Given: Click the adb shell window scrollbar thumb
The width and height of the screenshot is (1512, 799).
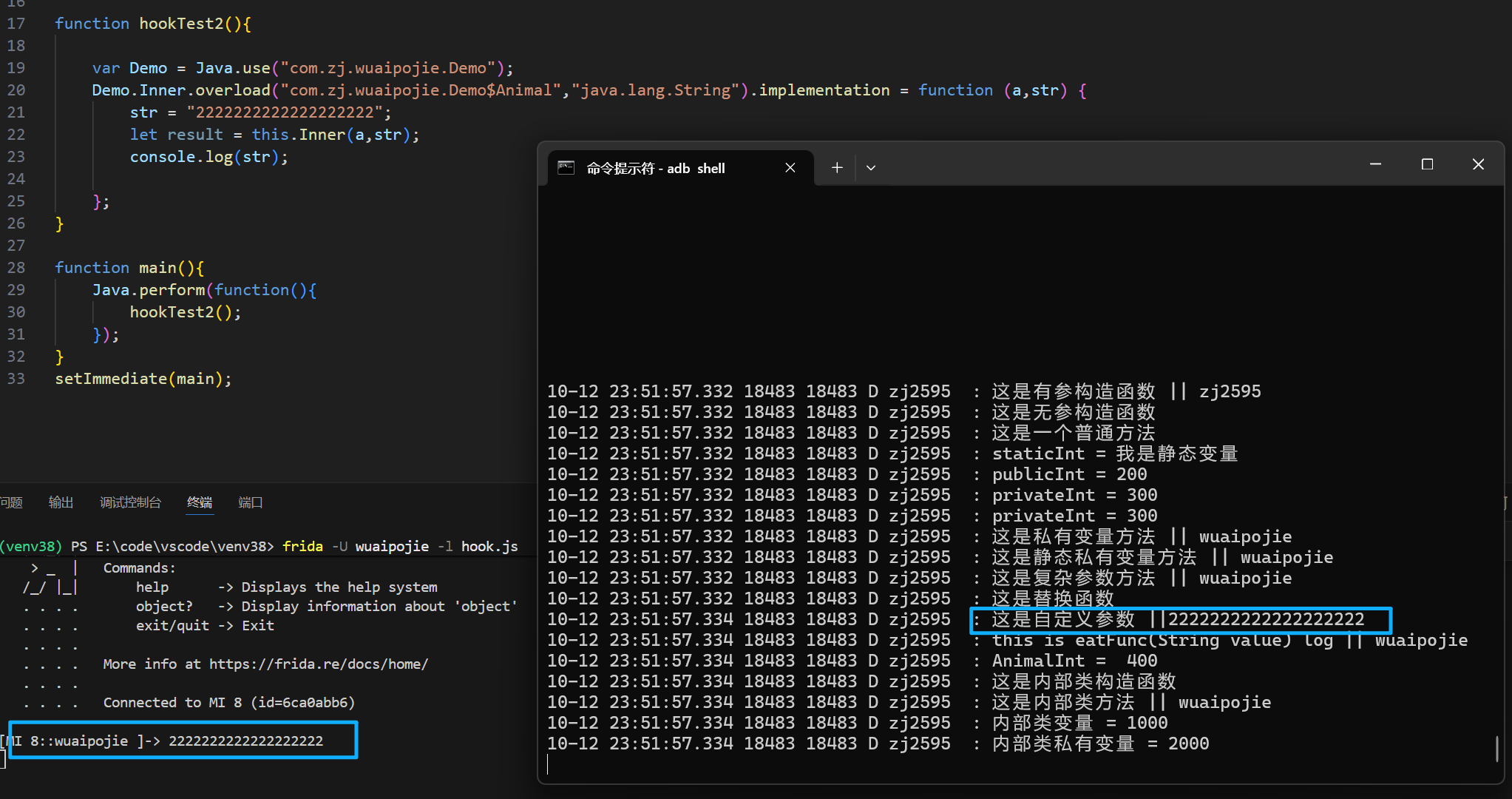Looking at the screenshot, I should (1496, 749).
